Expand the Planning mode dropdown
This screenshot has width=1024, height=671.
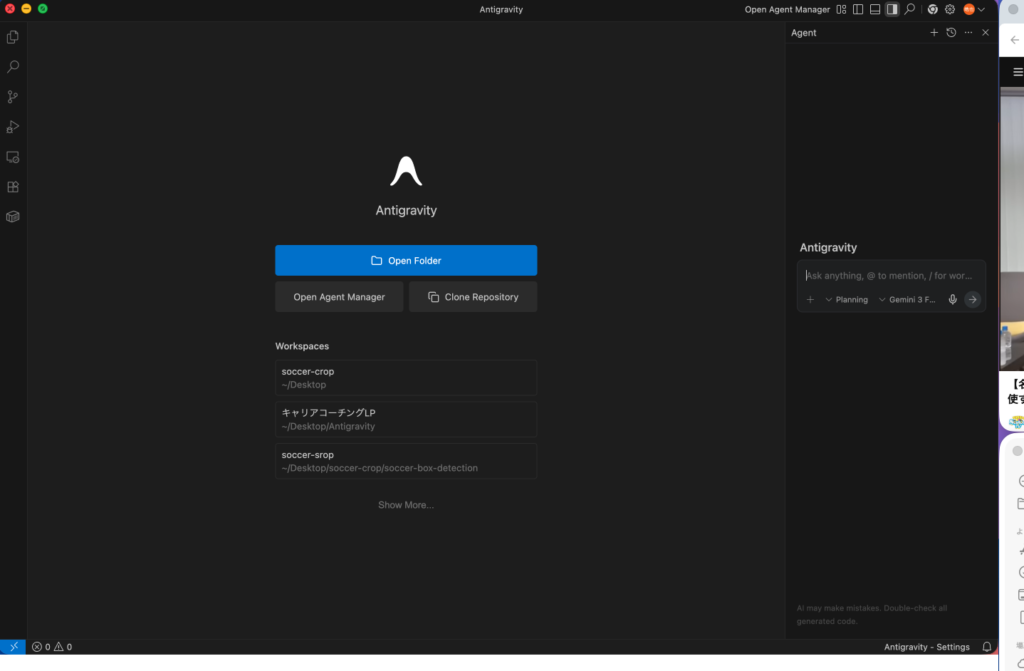tap(846, 299)
